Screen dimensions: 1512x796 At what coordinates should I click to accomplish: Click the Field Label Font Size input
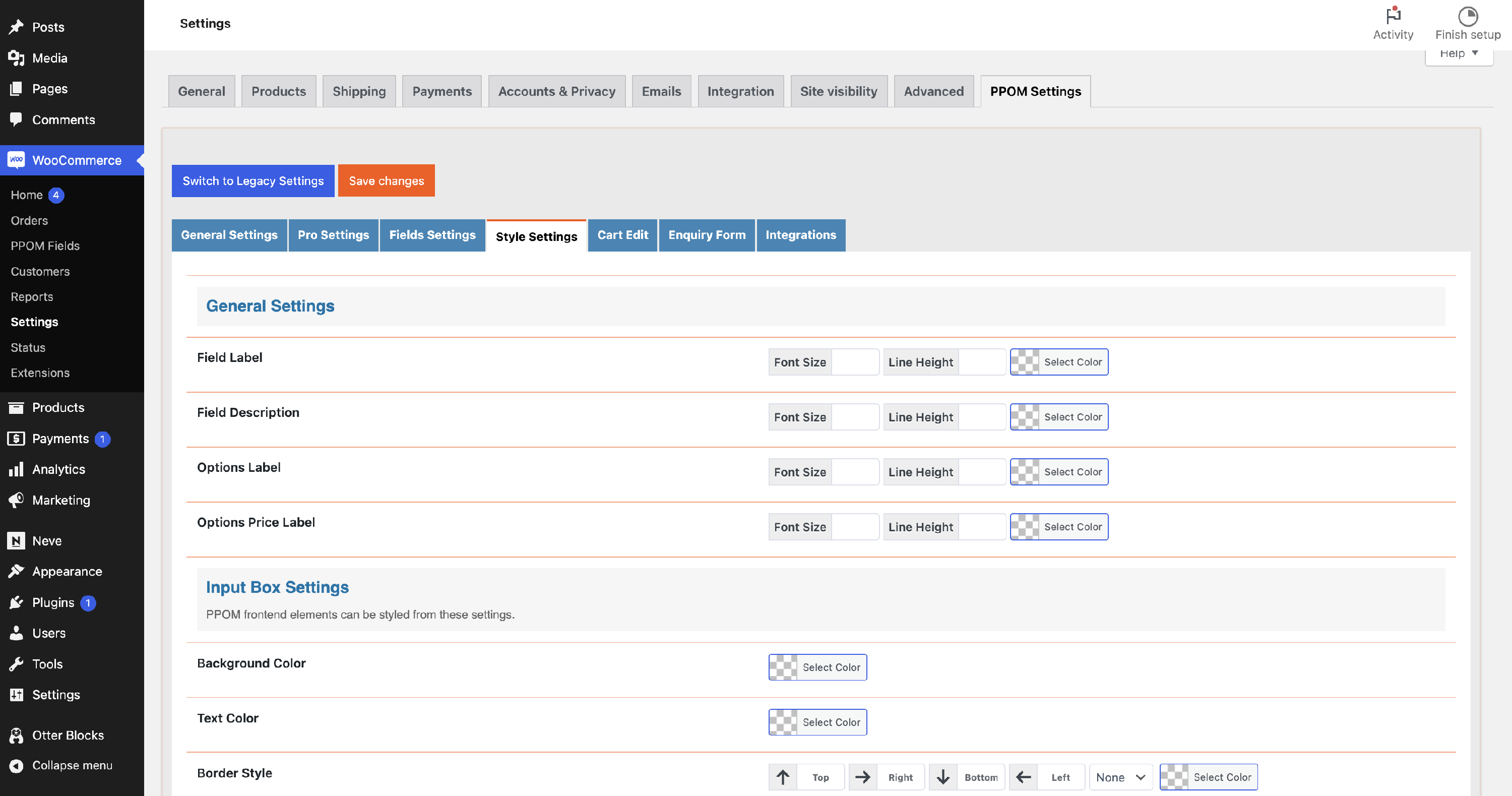point(855,362)
